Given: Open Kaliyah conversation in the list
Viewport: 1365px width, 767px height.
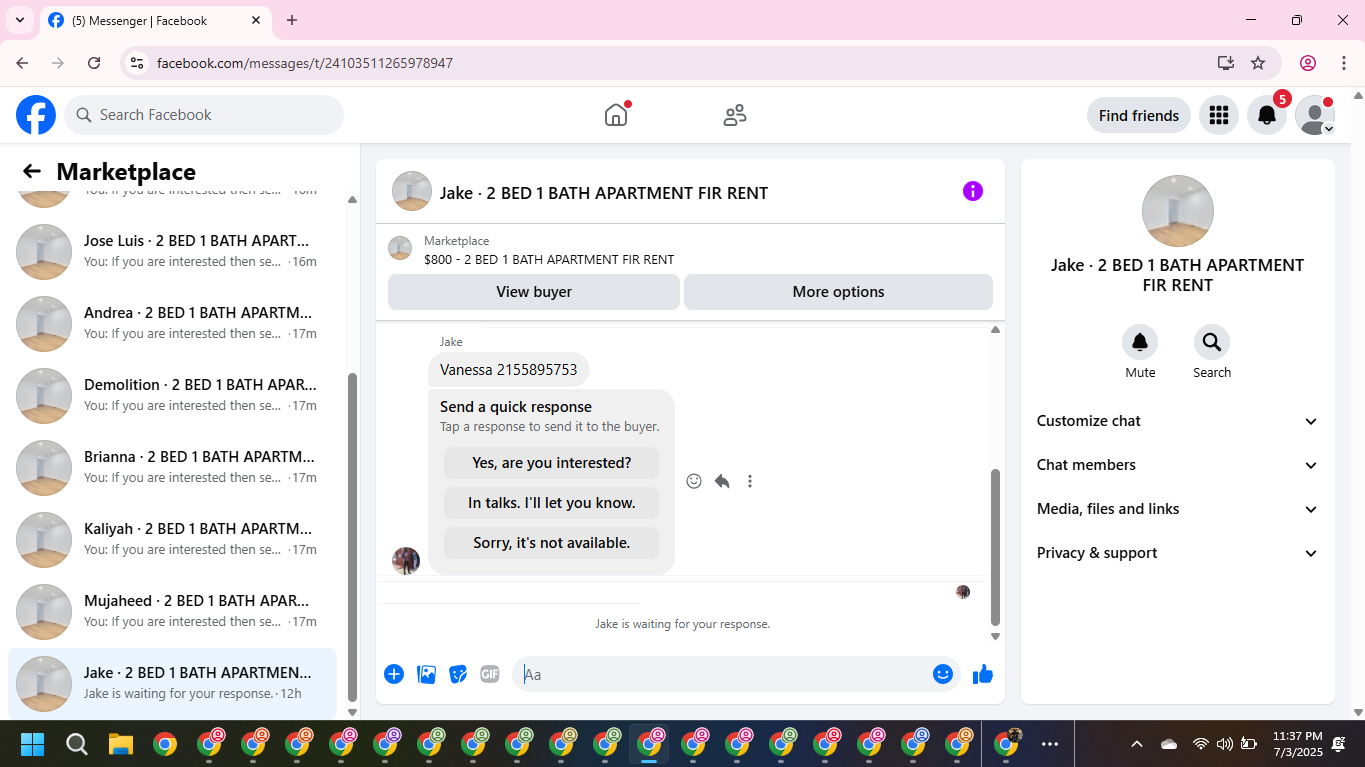Looking at the screenshot, I should pyautogui.click(x=172, y=540).
